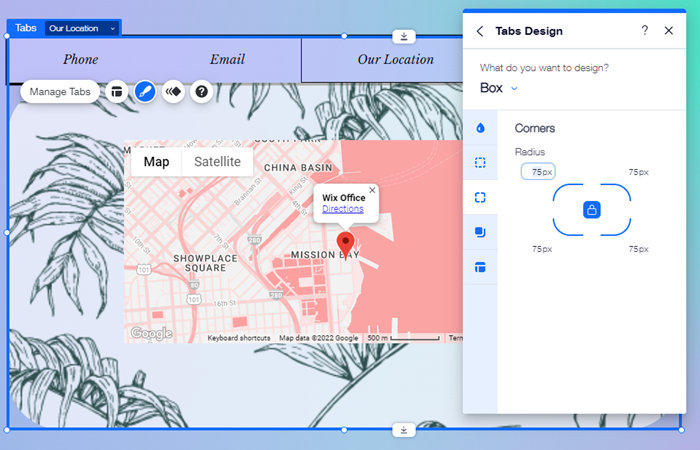Select the Map view button
This screenshot has width=700, height=450.
click(x=156, y=162)
